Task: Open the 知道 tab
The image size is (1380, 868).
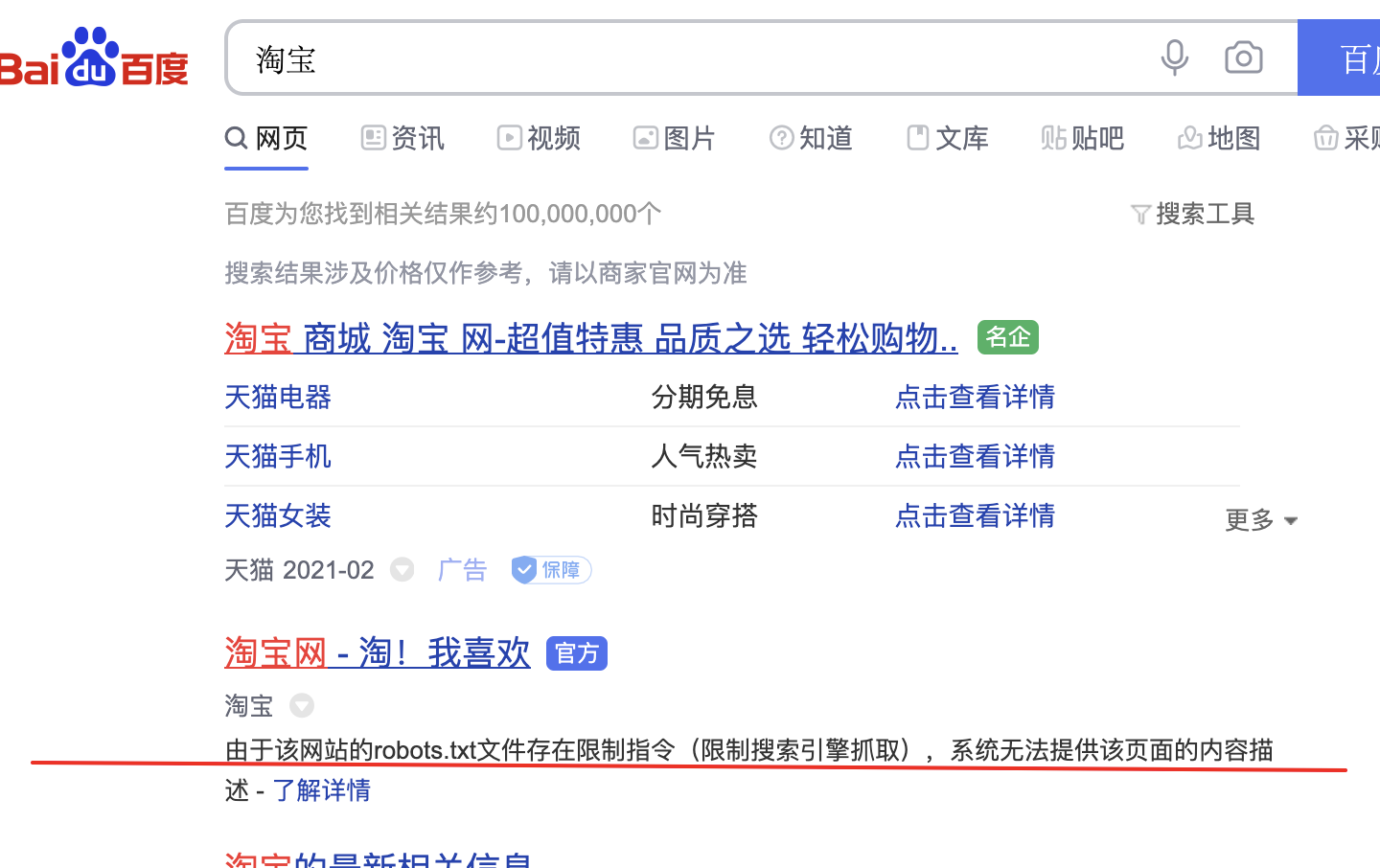Action: tap(811, 138)
